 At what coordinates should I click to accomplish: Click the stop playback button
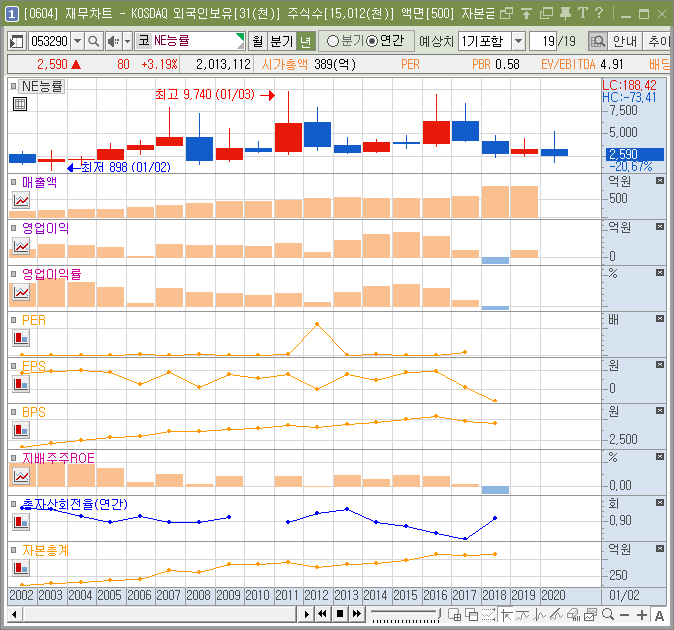[x=340, y=614]
